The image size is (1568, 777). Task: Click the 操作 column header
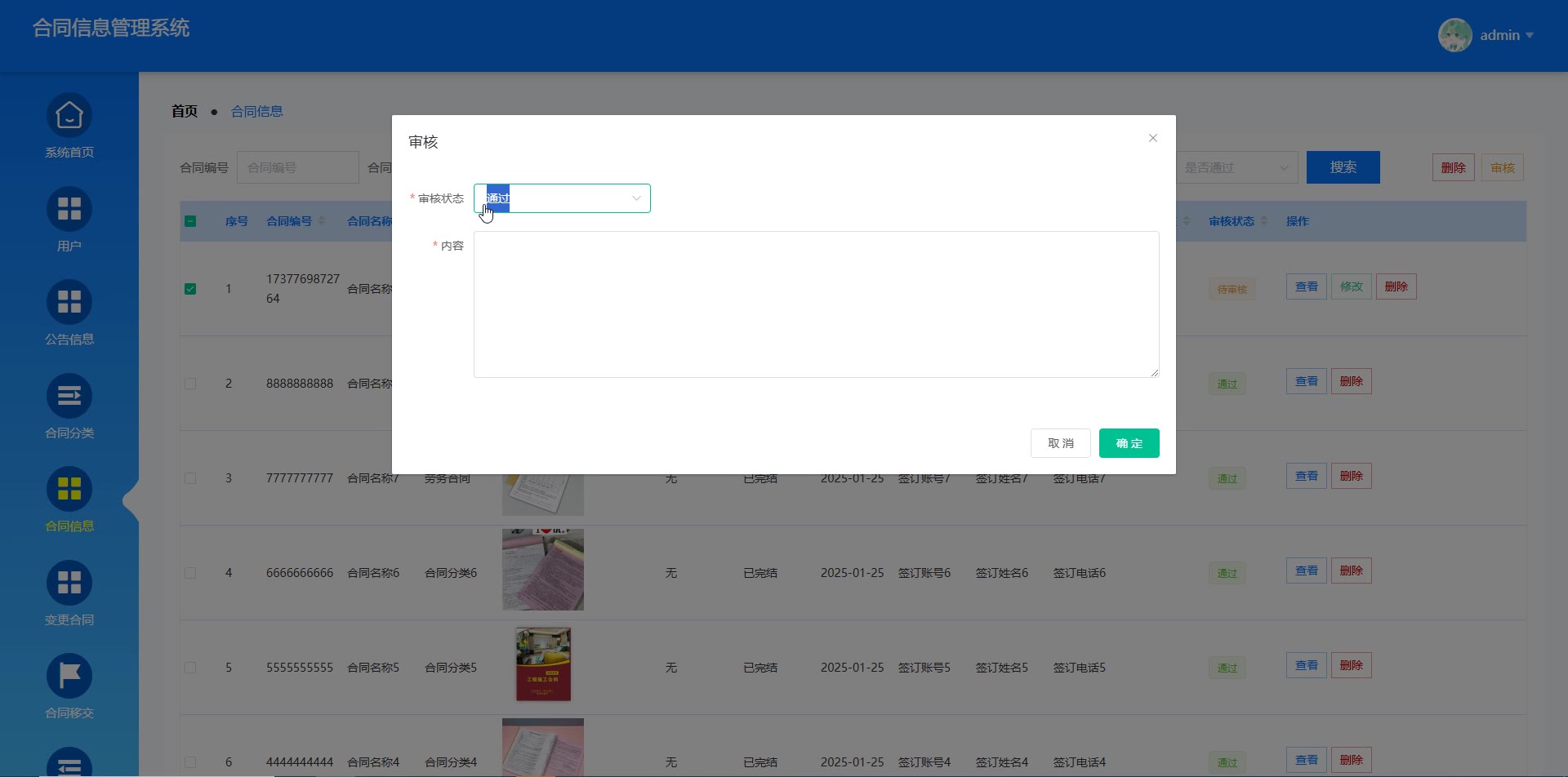(x=1298, y=221)
